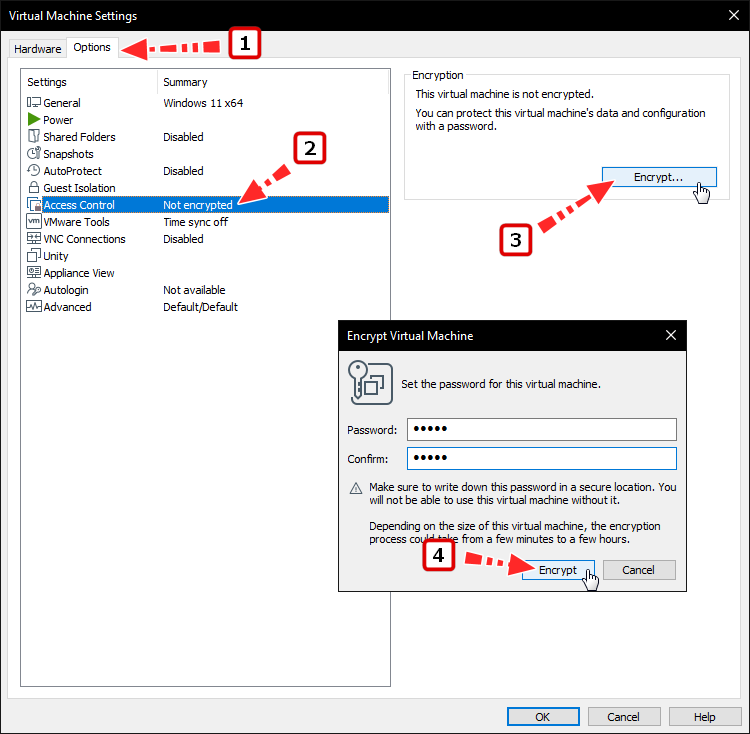Screen dimensions: 750x734
Task: Switch to the Hardware tab
Action: pos(37,49)
